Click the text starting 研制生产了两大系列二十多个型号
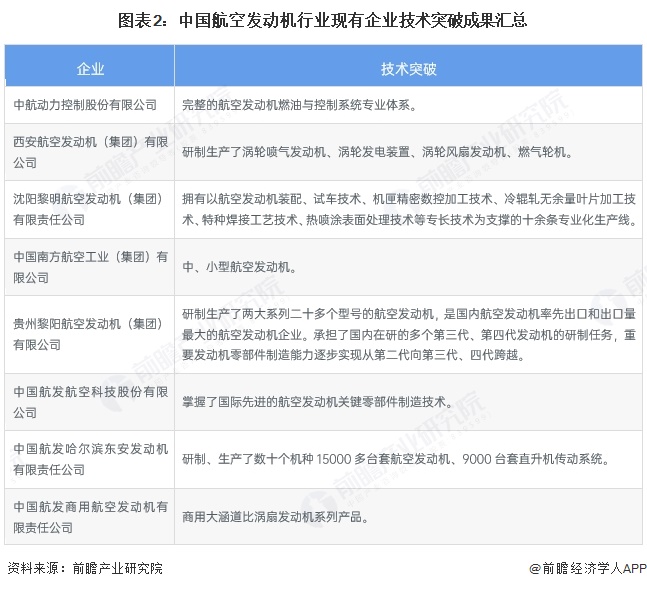Screen dimensions: 647x589 pyautogui.click(x=409, y=334)
